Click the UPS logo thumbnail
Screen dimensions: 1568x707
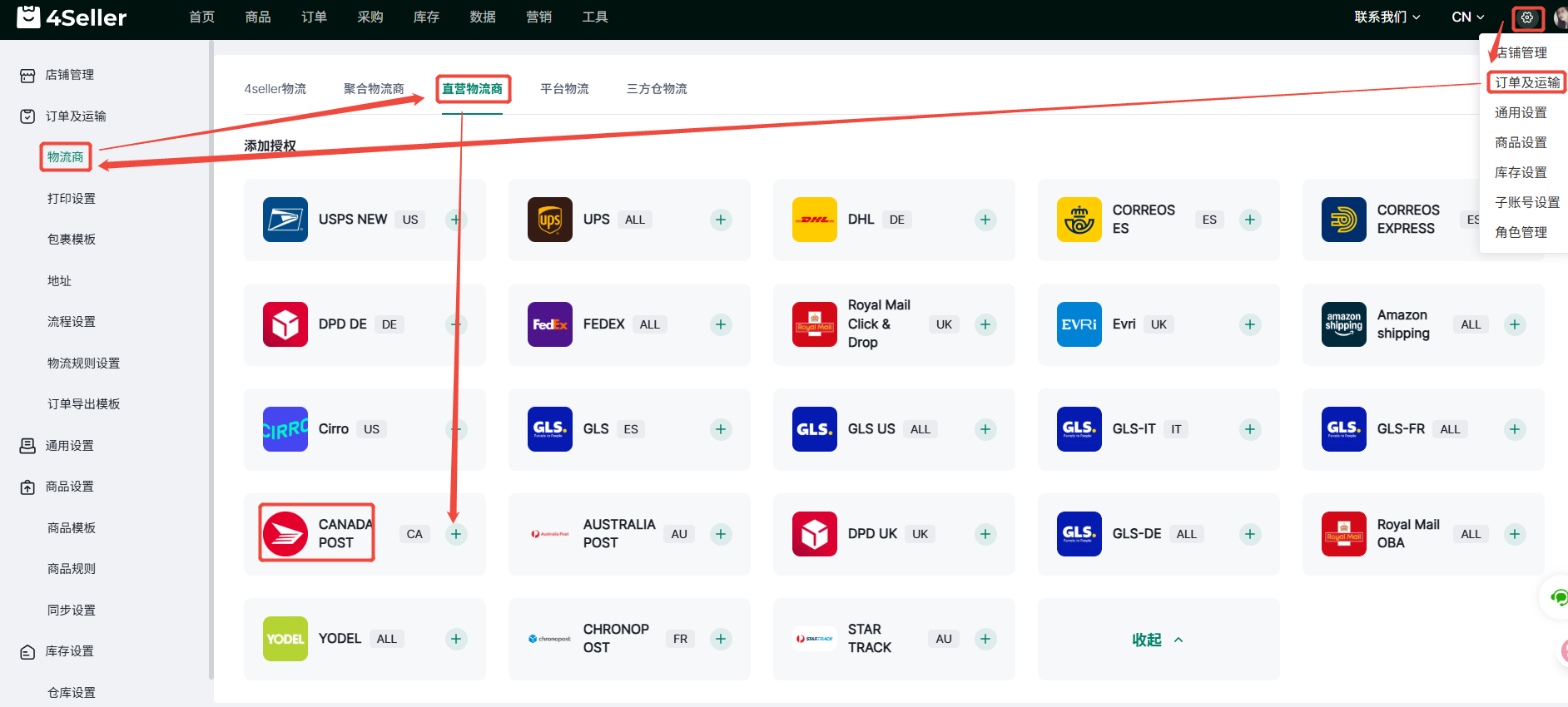click(550, 220)
